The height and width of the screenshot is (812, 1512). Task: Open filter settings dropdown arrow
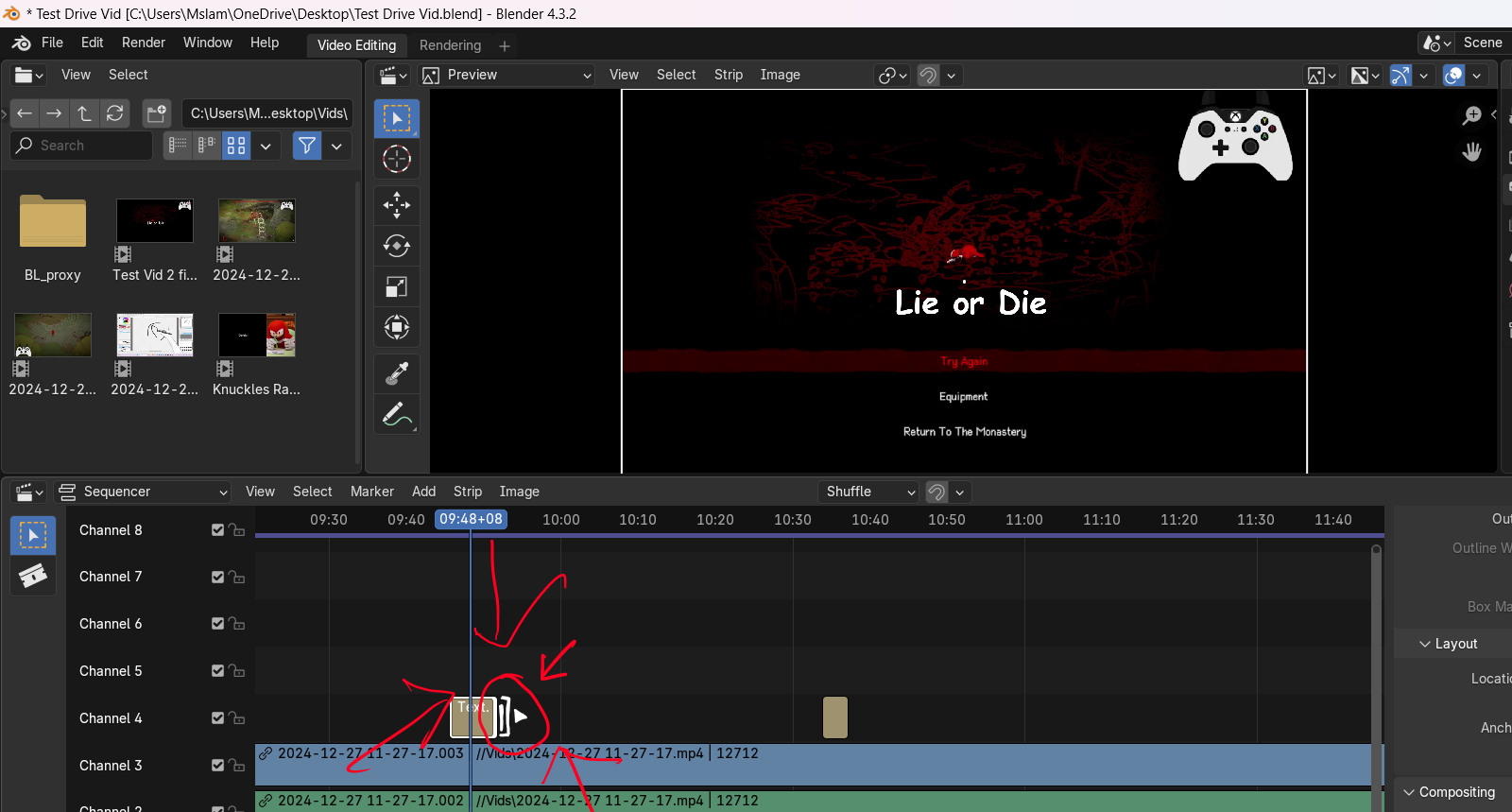[x=336, y=146]
